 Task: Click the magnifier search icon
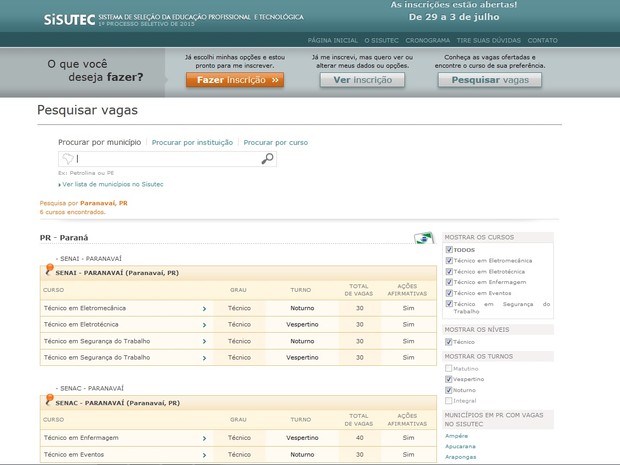pyautogui.click(x=267, y=159)
